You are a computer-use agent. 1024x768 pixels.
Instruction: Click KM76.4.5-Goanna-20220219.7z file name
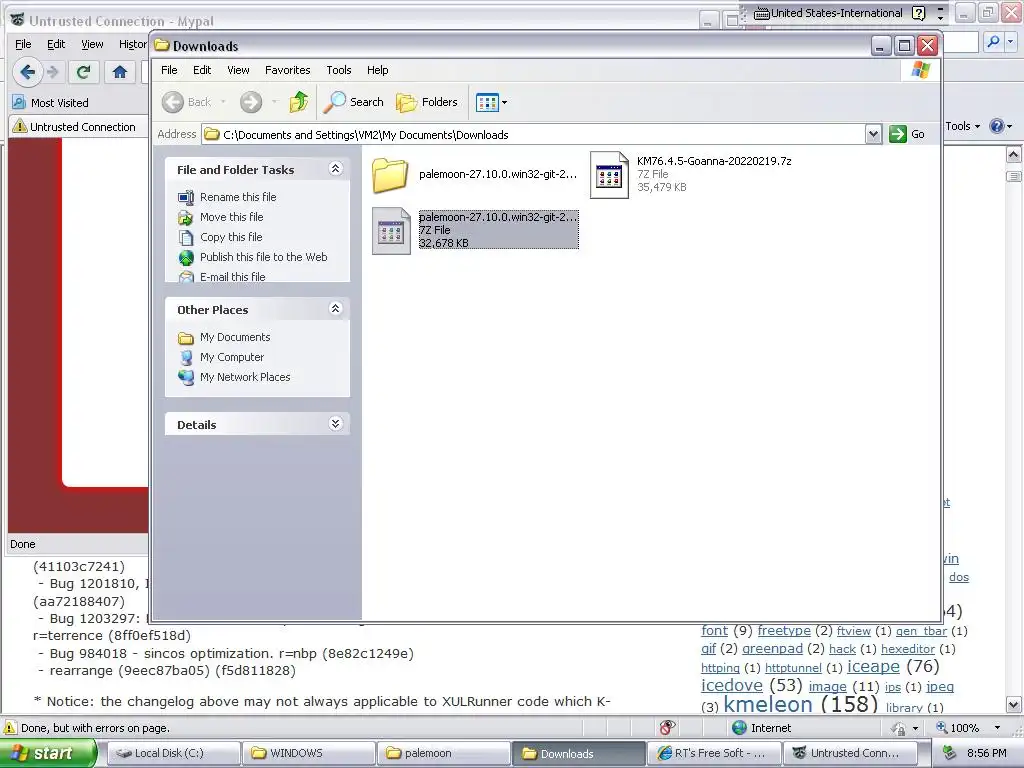coord(714,161)
